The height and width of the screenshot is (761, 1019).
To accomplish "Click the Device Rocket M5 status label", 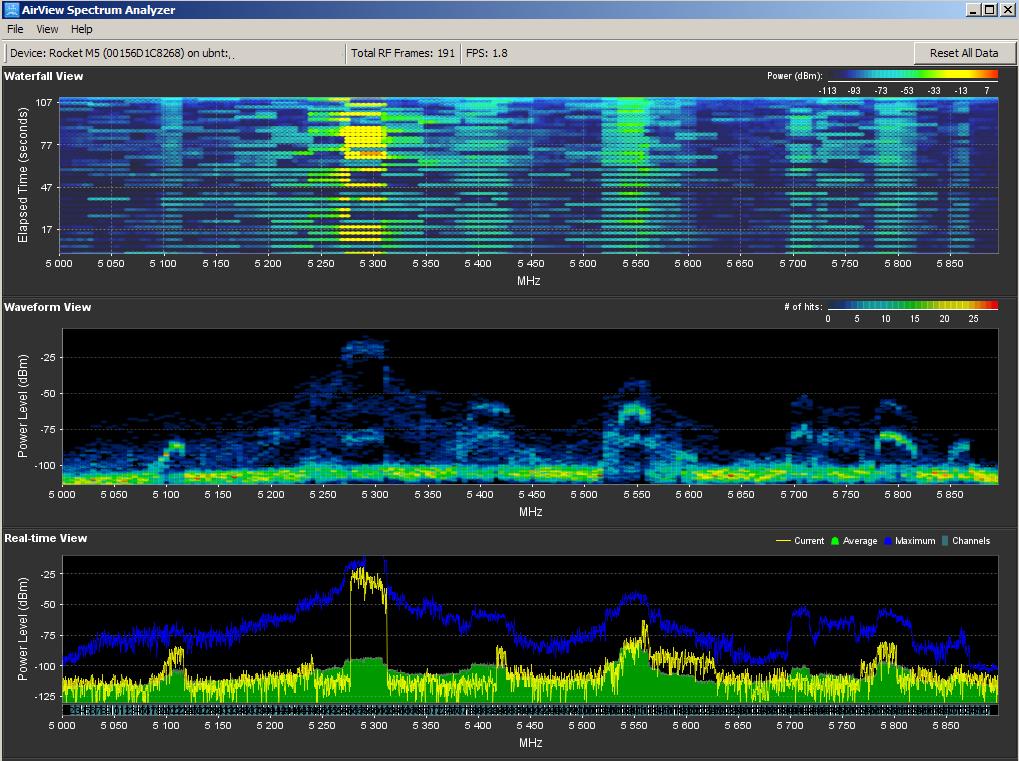I will pyautogui.click(x=120, y=53).
